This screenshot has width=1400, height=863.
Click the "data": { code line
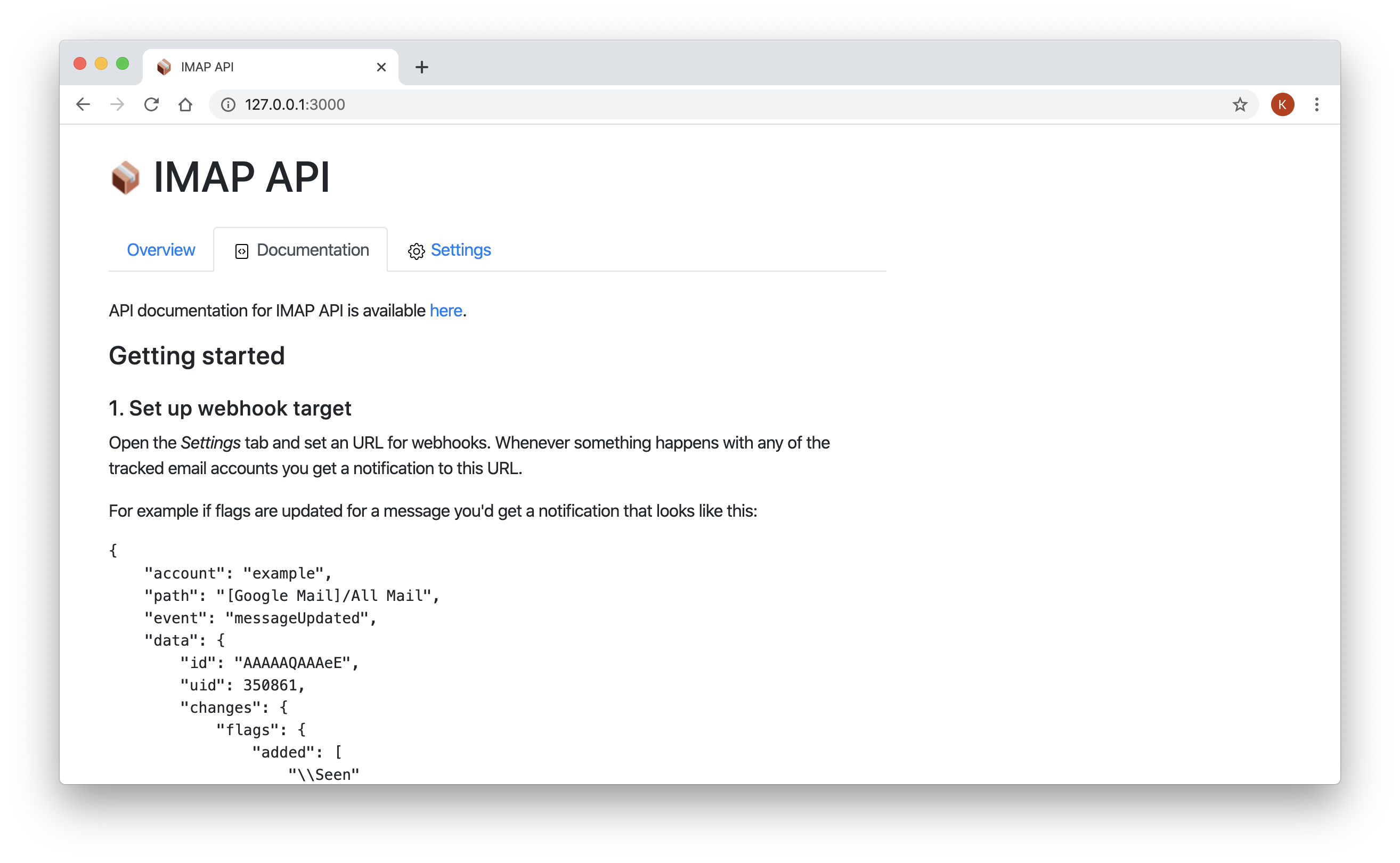(x=184, y=640)
